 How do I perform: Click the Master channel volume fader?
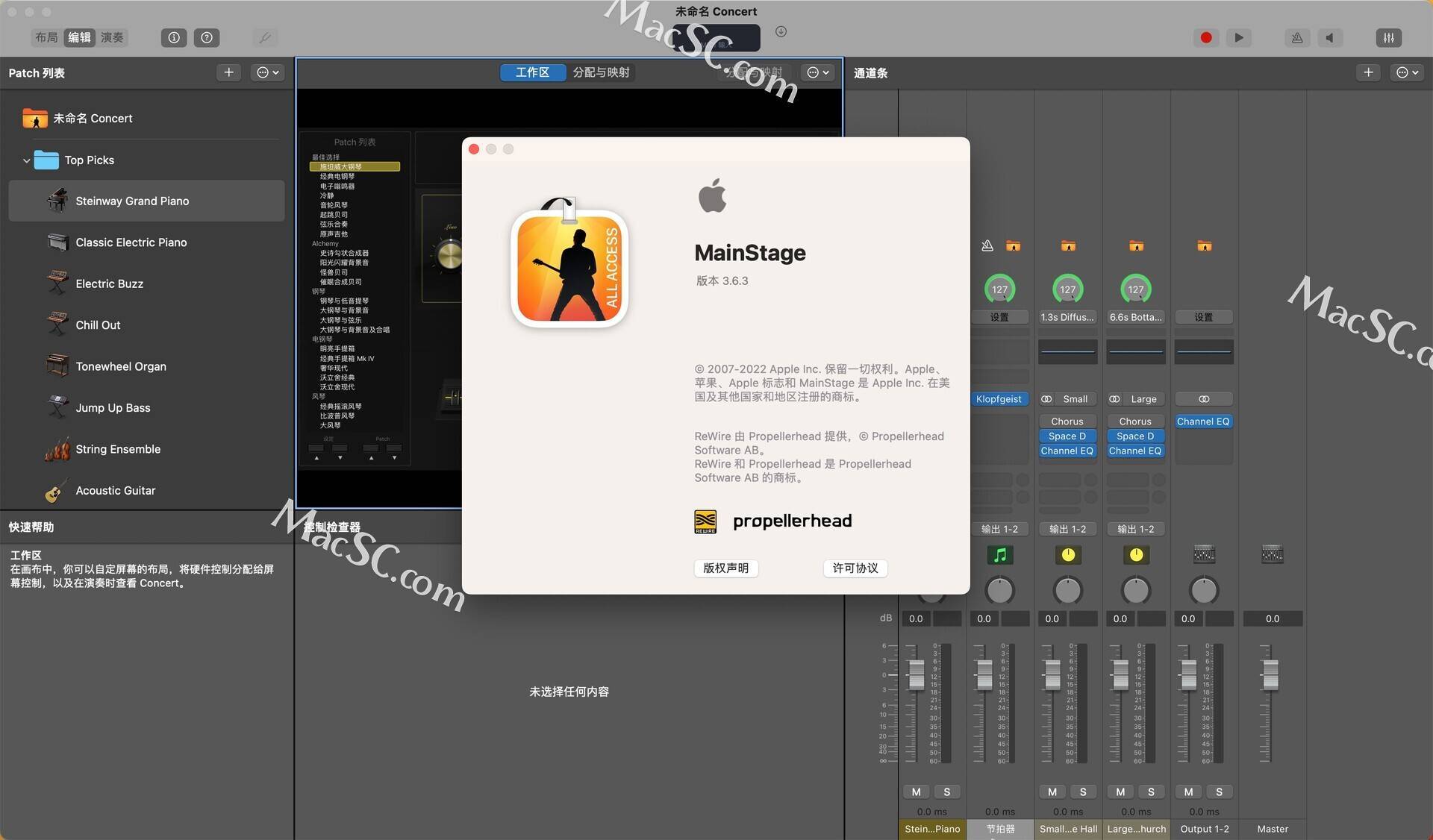pos(1270,675)
